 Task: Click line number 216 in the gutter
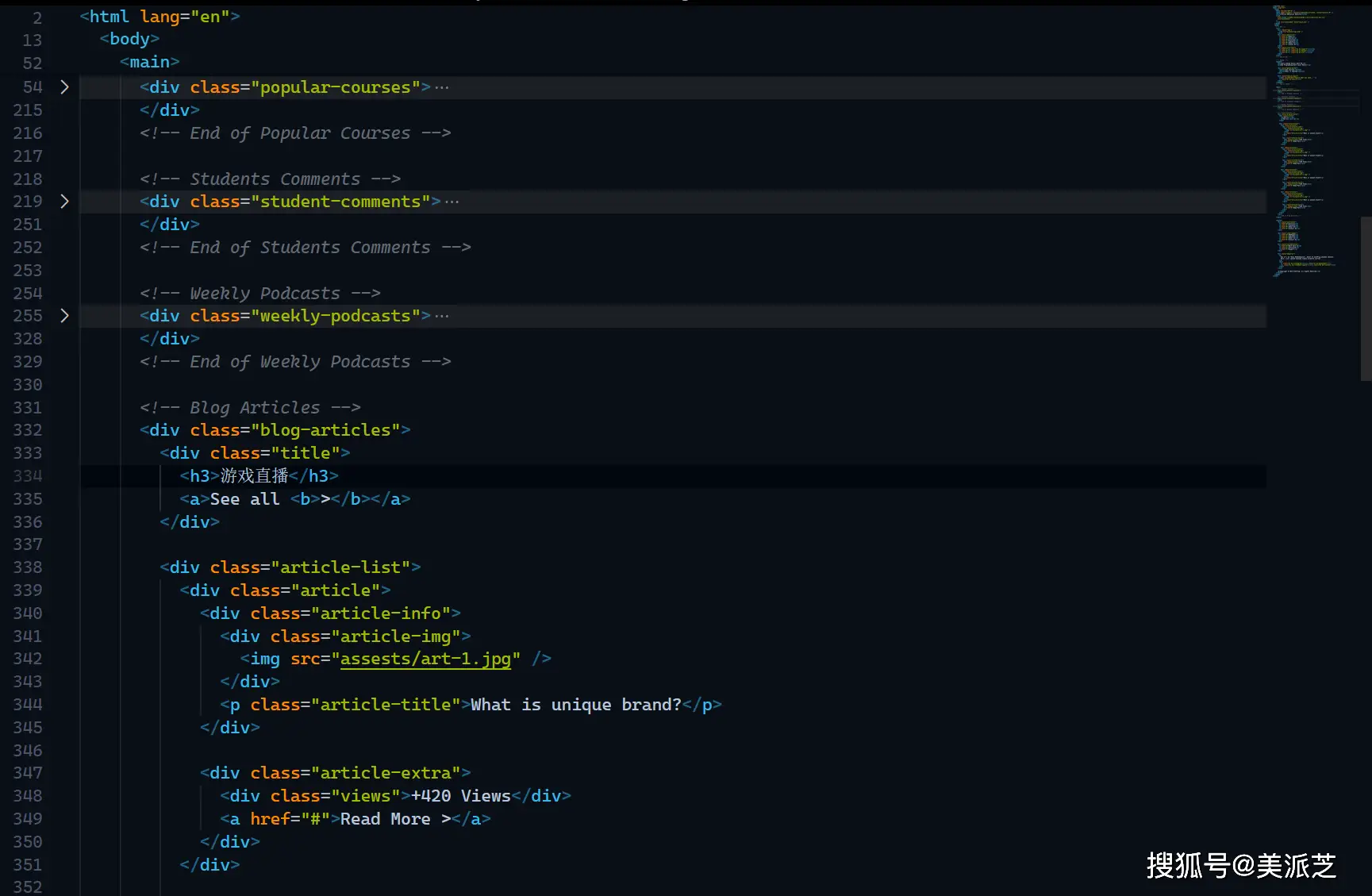point(28,133)
